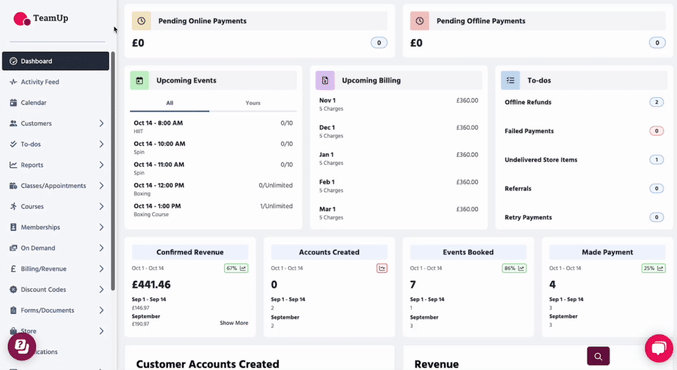The height and width of the screenshot is (370, 677).
Task: Open Retry Payments to-do item
Action: (x=584, y=217)
